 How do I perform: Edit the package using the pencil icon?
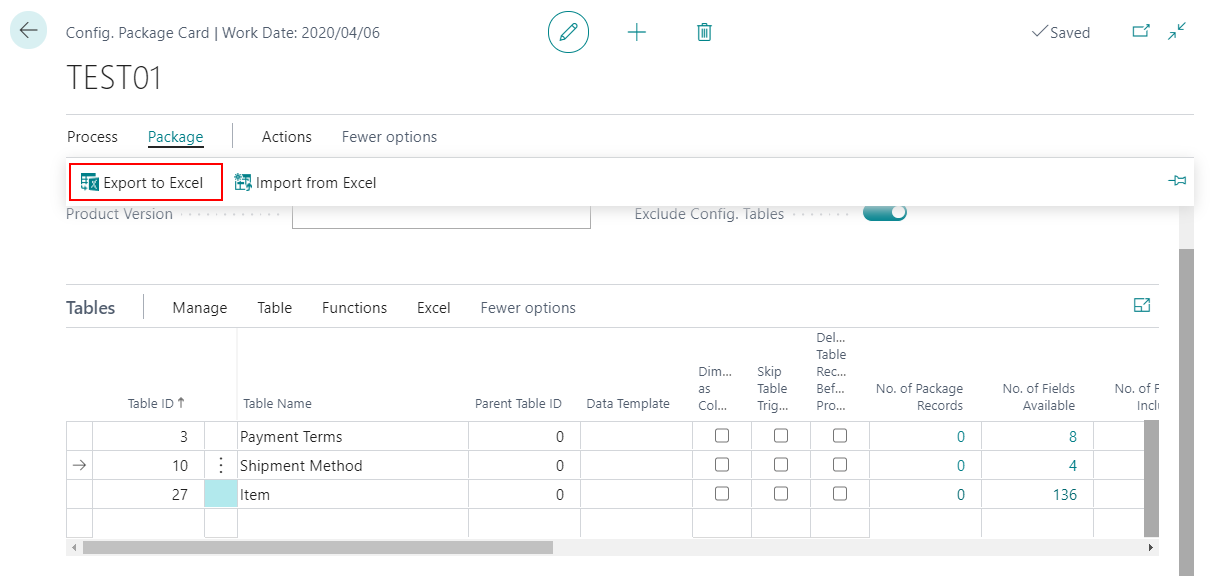(x=567, y=31)
